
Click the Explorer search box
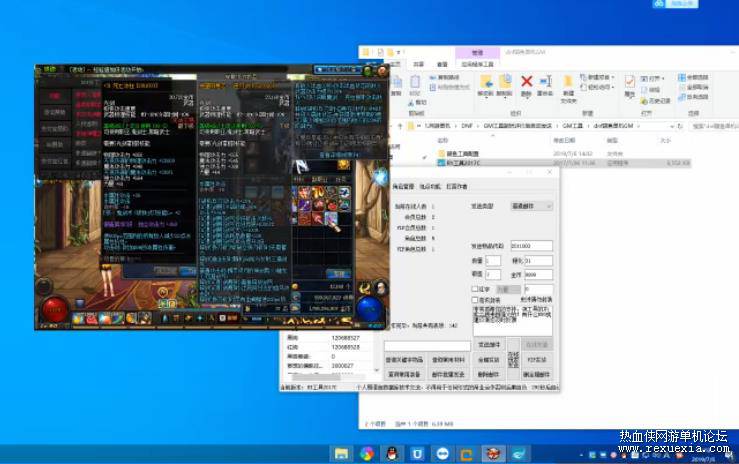(714, 126)
